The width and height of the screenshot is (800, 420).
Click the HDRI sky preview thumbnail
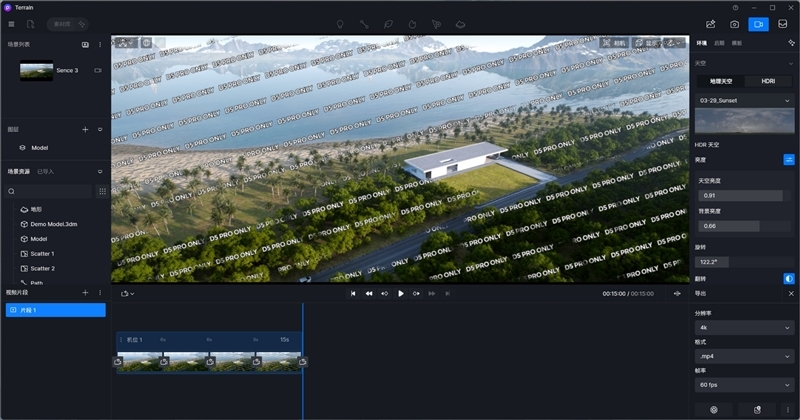click(744, 121)
